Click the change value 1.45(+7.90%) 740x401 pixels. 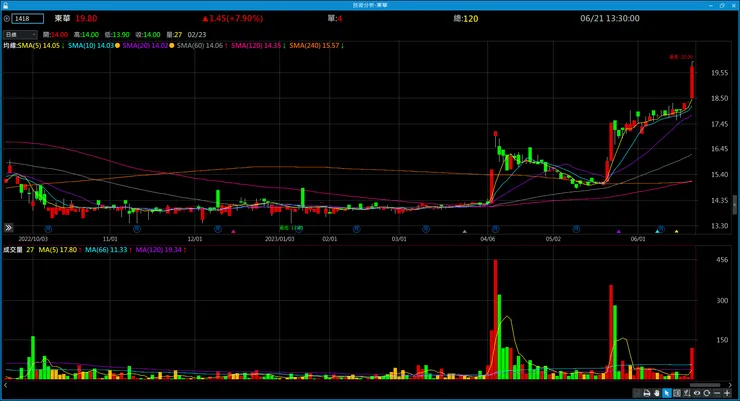232,18
